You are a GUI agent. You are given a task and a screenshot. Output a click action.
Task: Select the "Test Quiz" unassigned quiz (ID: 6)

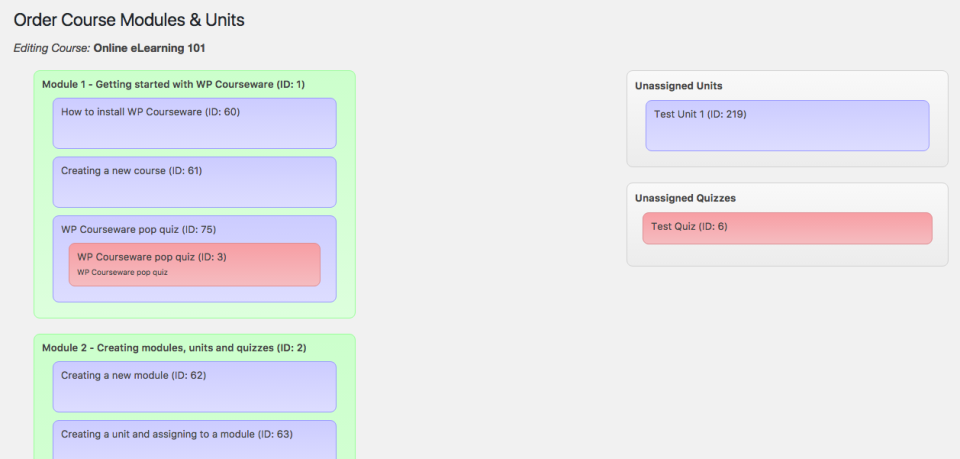(689, 227)
